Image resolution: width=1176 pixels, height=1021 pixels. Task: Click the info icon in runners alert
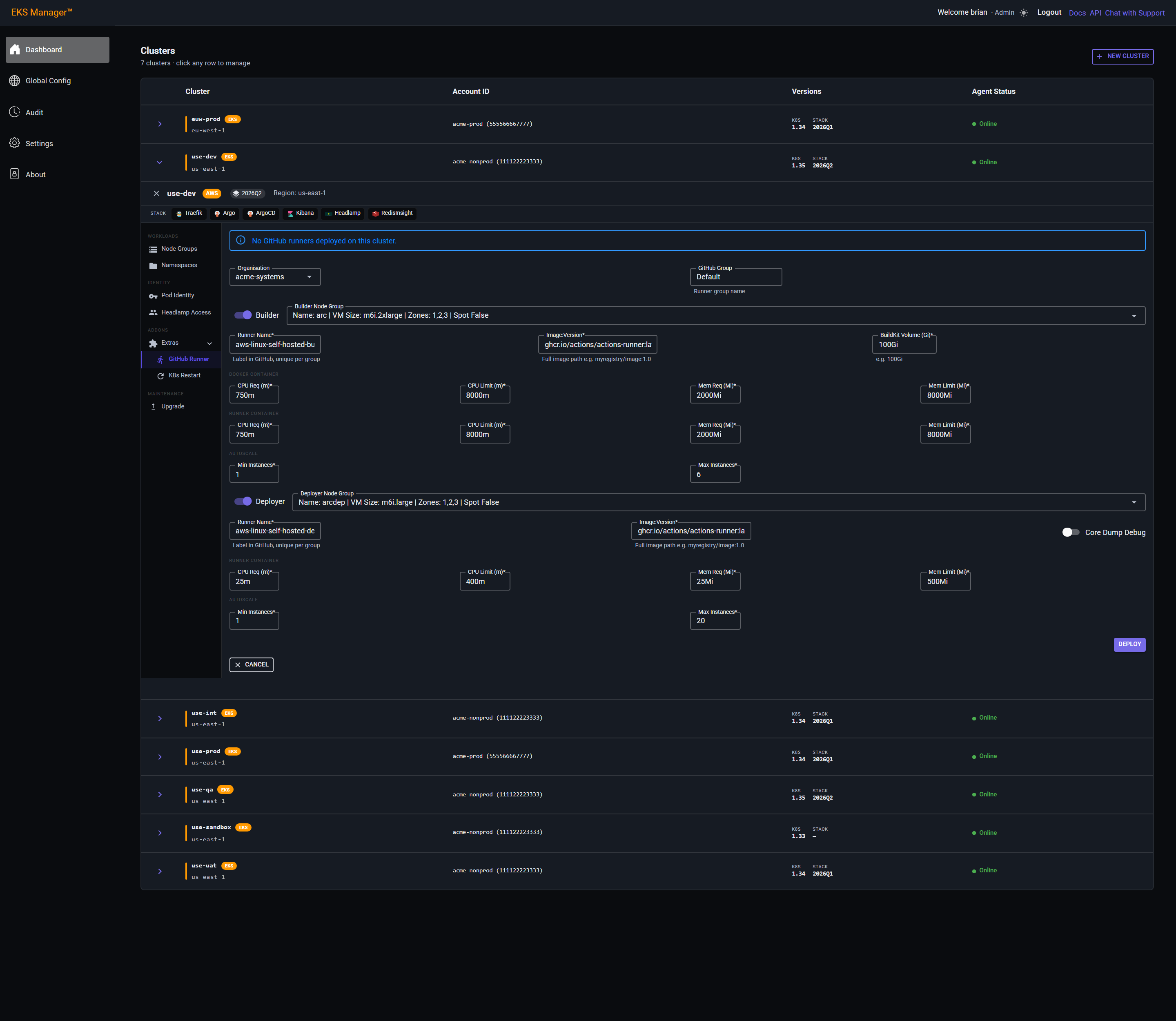click(x=241, y=241)
